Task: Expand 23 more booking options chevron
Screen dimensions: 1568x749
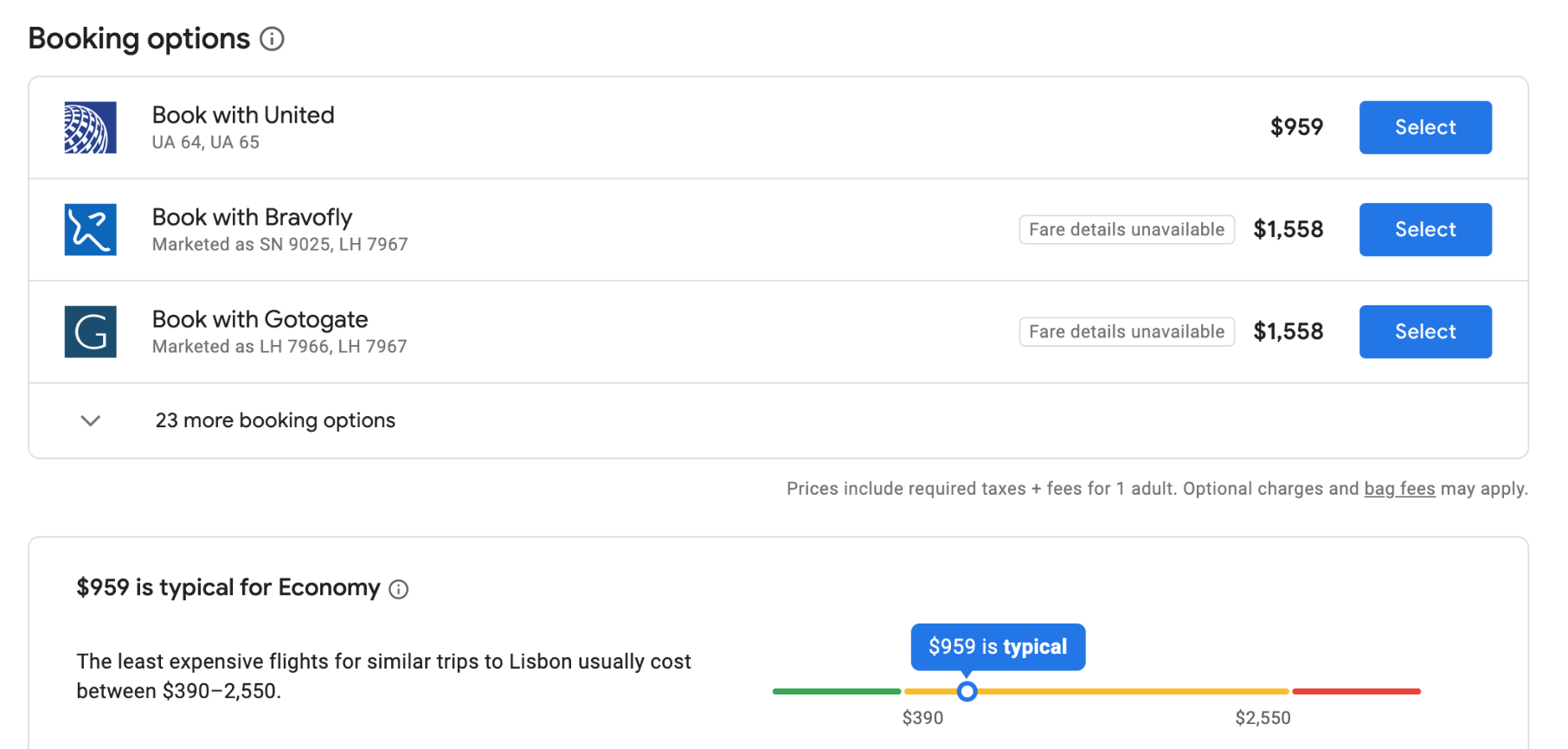Action: pyautogui.click(x=90, y=421)
